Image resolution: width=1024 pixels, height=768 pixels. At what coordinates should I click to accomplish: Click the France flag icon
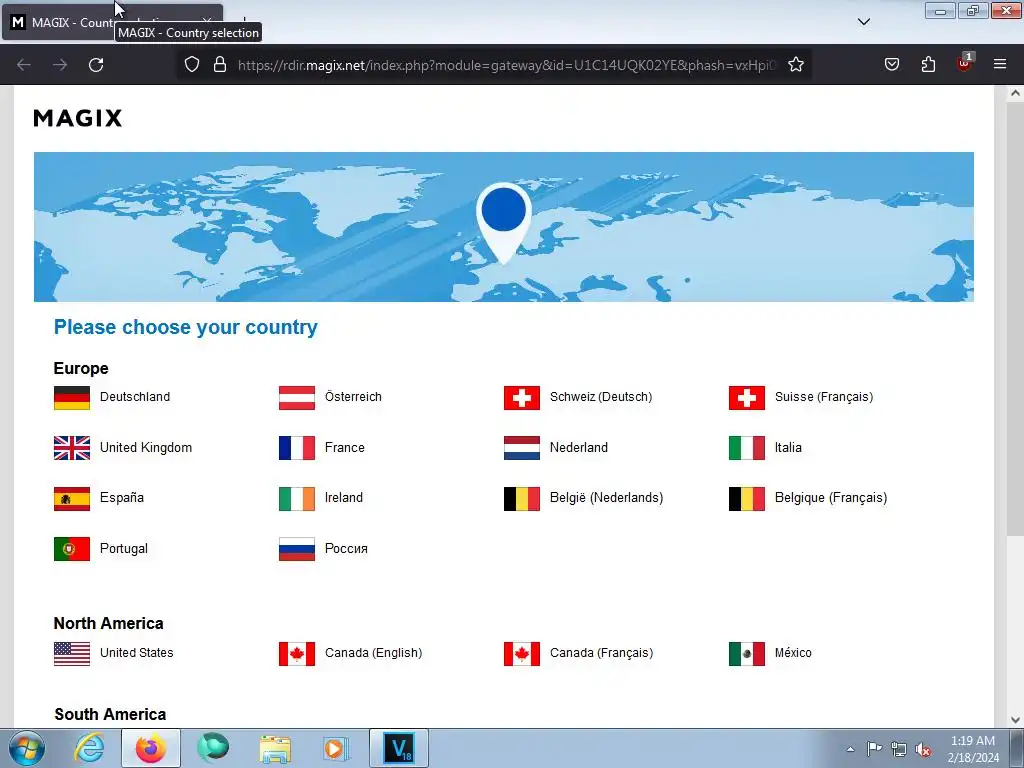pos(296,448)
